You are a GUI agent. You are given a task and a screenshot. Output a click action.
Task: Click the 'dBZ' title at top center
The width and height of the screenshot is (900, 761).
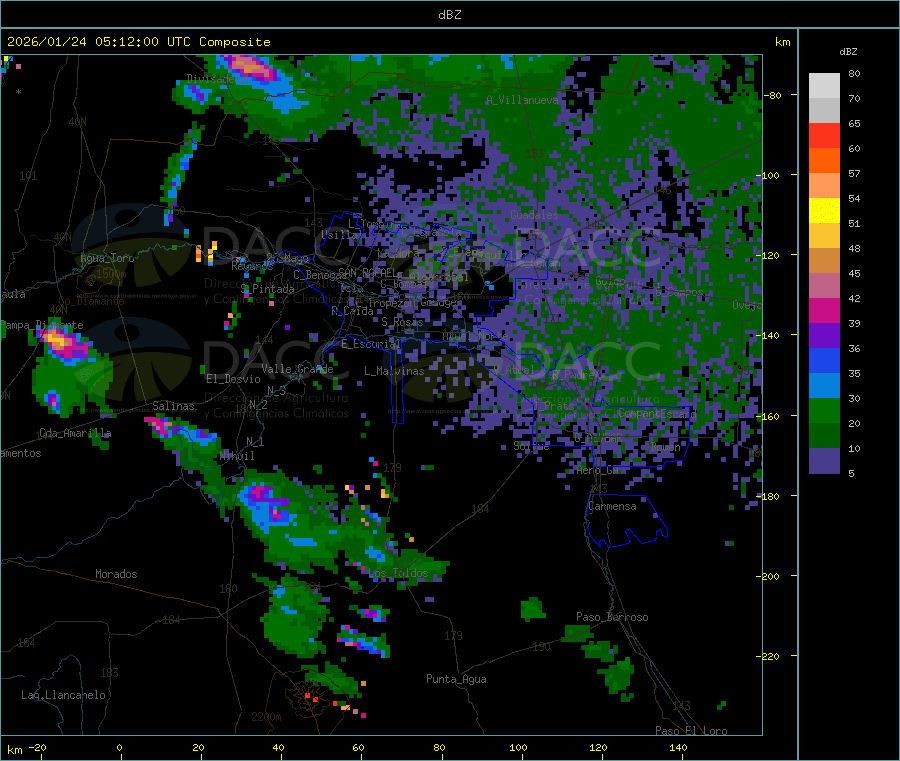pos(449,15)
